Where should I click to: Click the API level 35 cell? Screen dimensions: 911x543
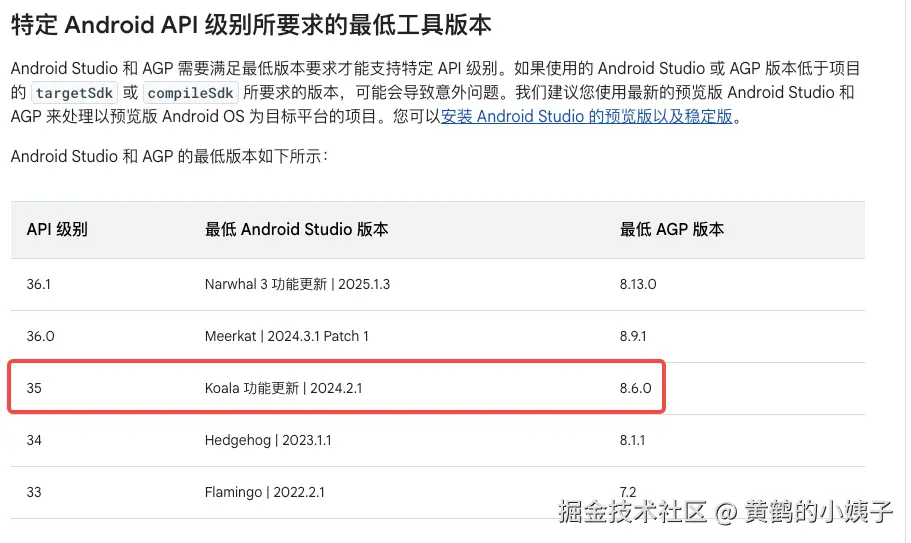tap(34, 389)
